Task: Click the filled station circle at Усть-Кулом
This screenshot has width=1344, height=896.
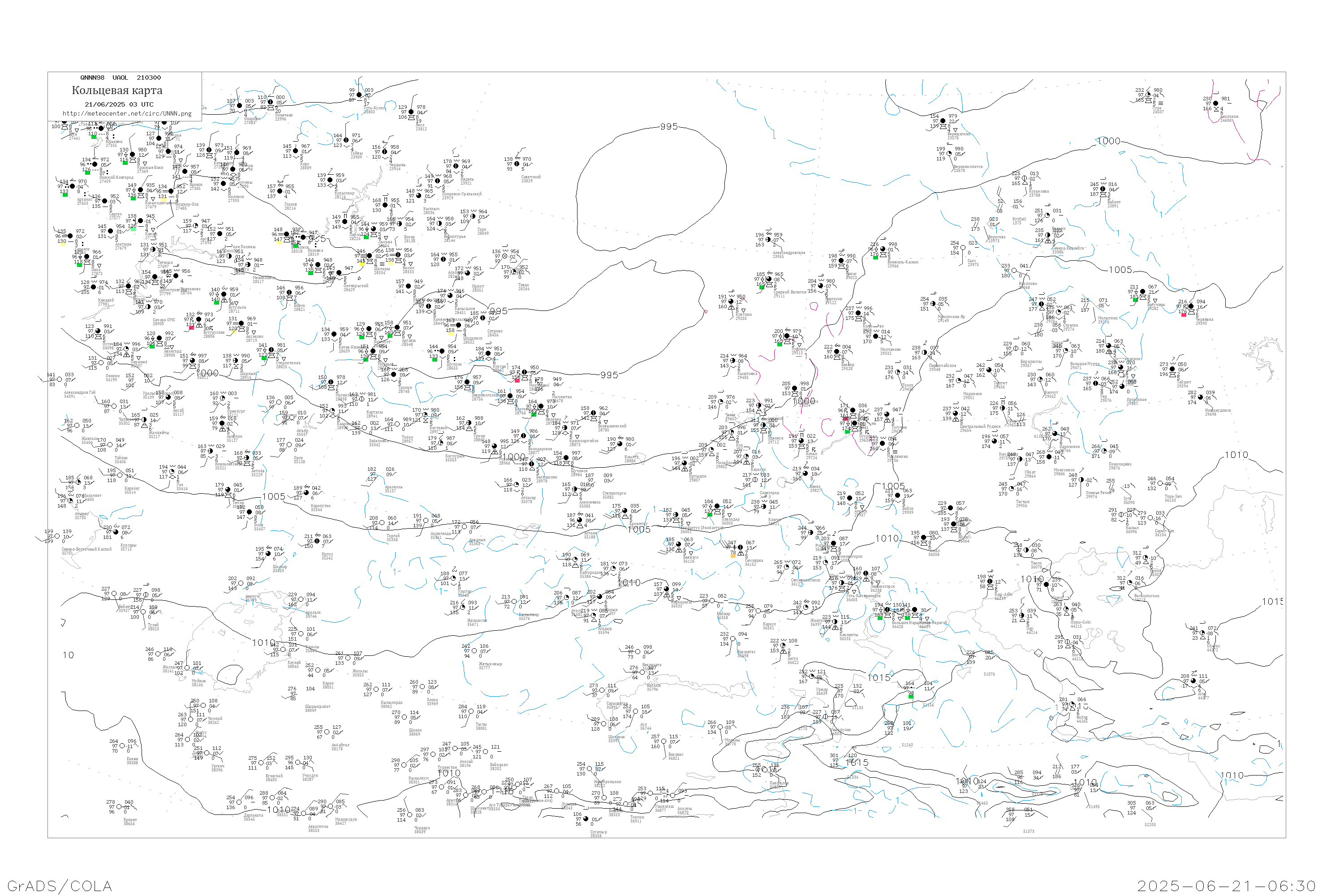Action: 359,95
